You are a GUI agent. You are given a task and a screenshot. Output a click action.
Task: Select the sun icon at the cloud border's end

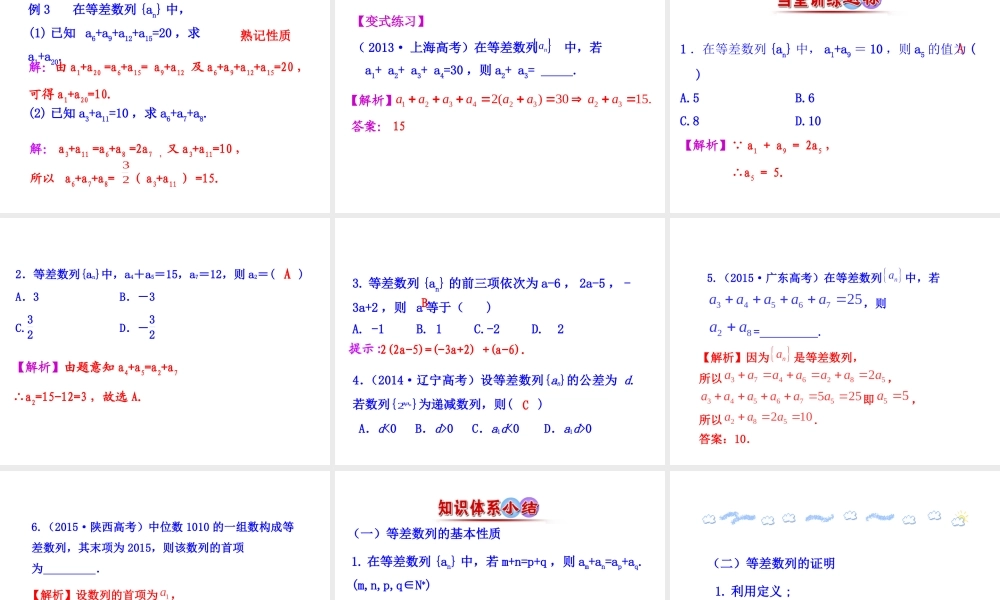(960, 518)
